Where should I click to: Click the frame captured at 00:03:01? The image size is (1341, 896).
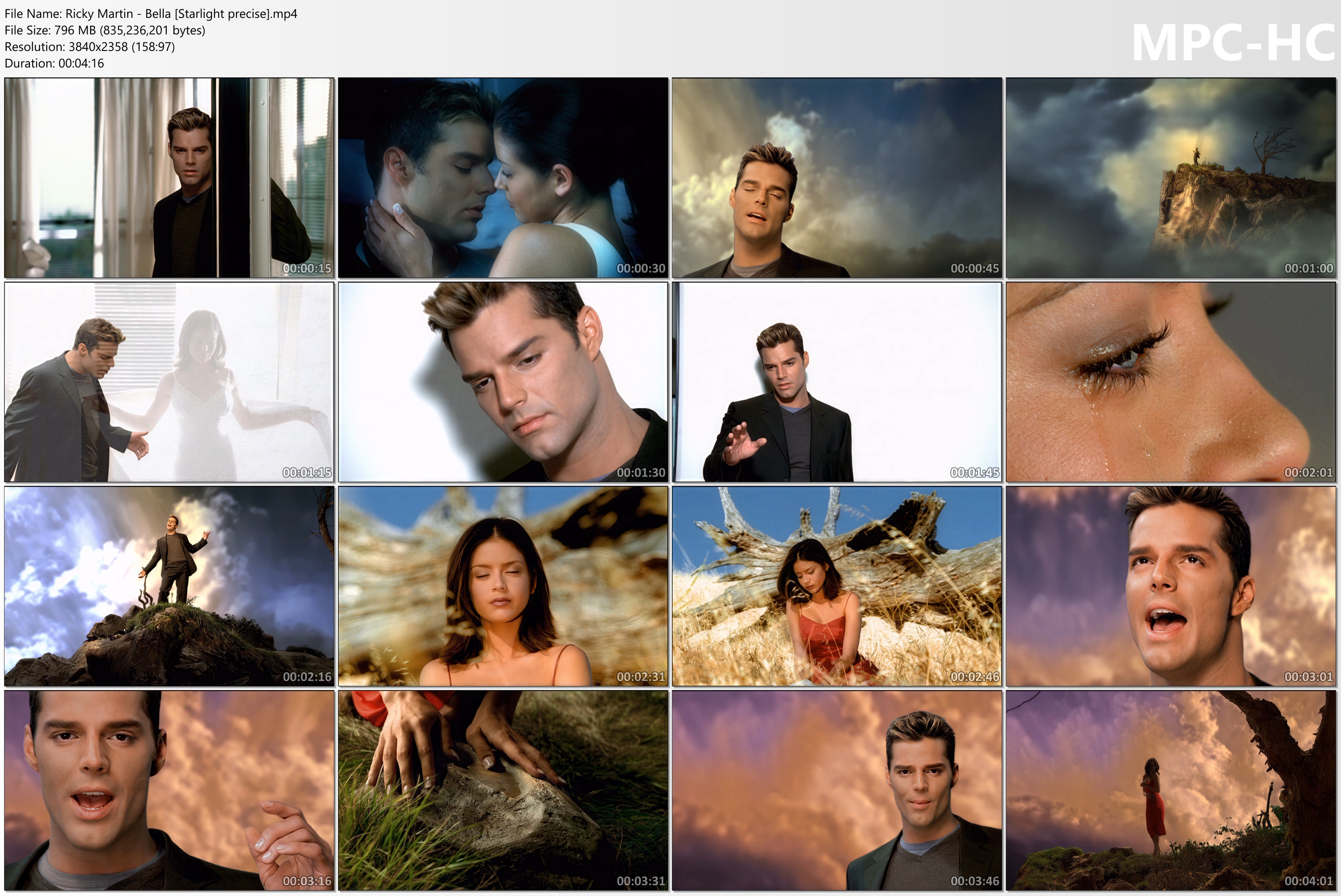point(1171,586)
